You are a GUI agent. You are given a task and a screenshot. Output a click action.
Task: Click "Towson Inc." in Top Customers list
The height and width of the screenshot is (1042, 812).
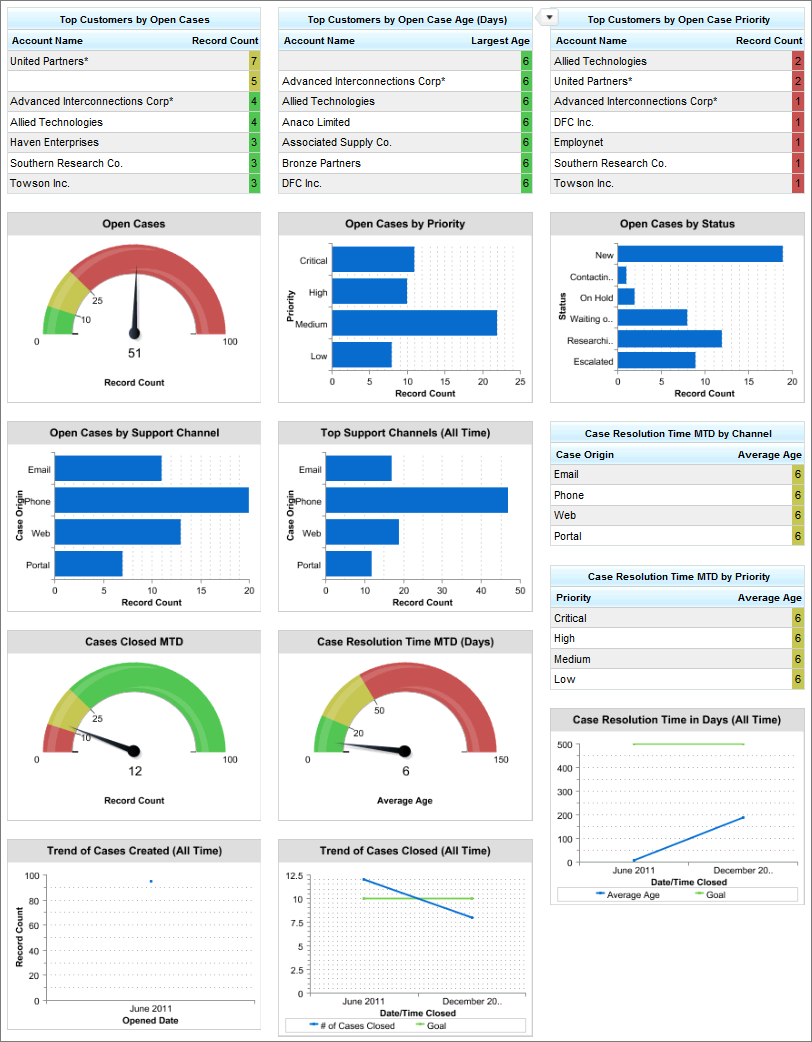point(41,183)
